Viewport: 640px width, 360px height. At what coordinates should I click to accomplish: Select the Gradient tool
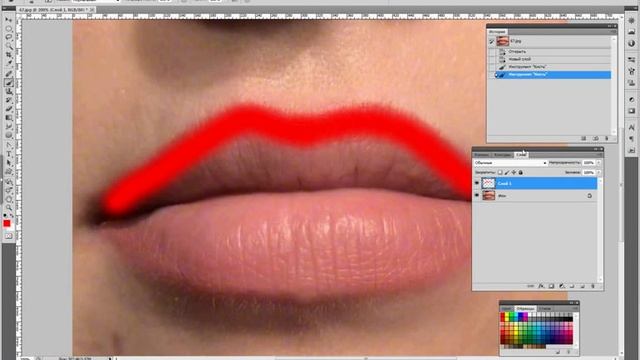click(8, 118)
